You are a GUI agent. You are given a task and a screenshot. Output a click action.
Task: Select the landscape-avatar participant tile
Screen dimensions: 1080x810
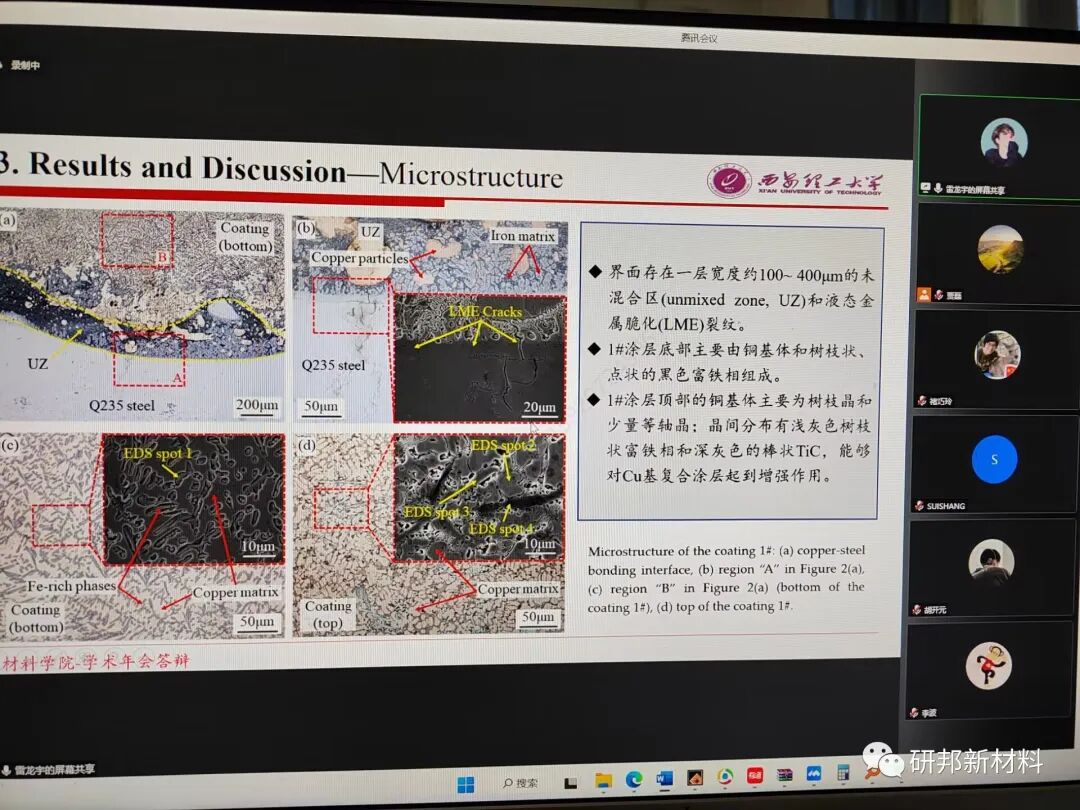point(997,254)
